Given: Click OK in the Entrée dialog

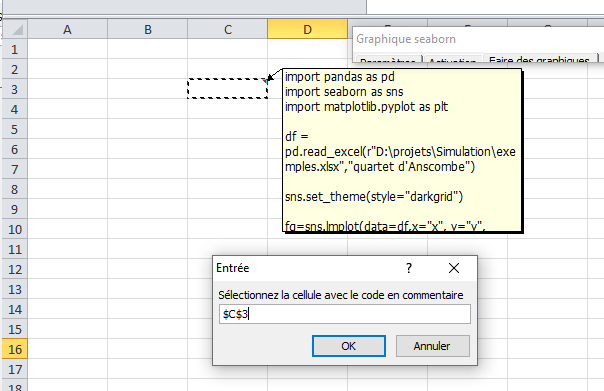Looking at the screenshot, I should (349, 346).
